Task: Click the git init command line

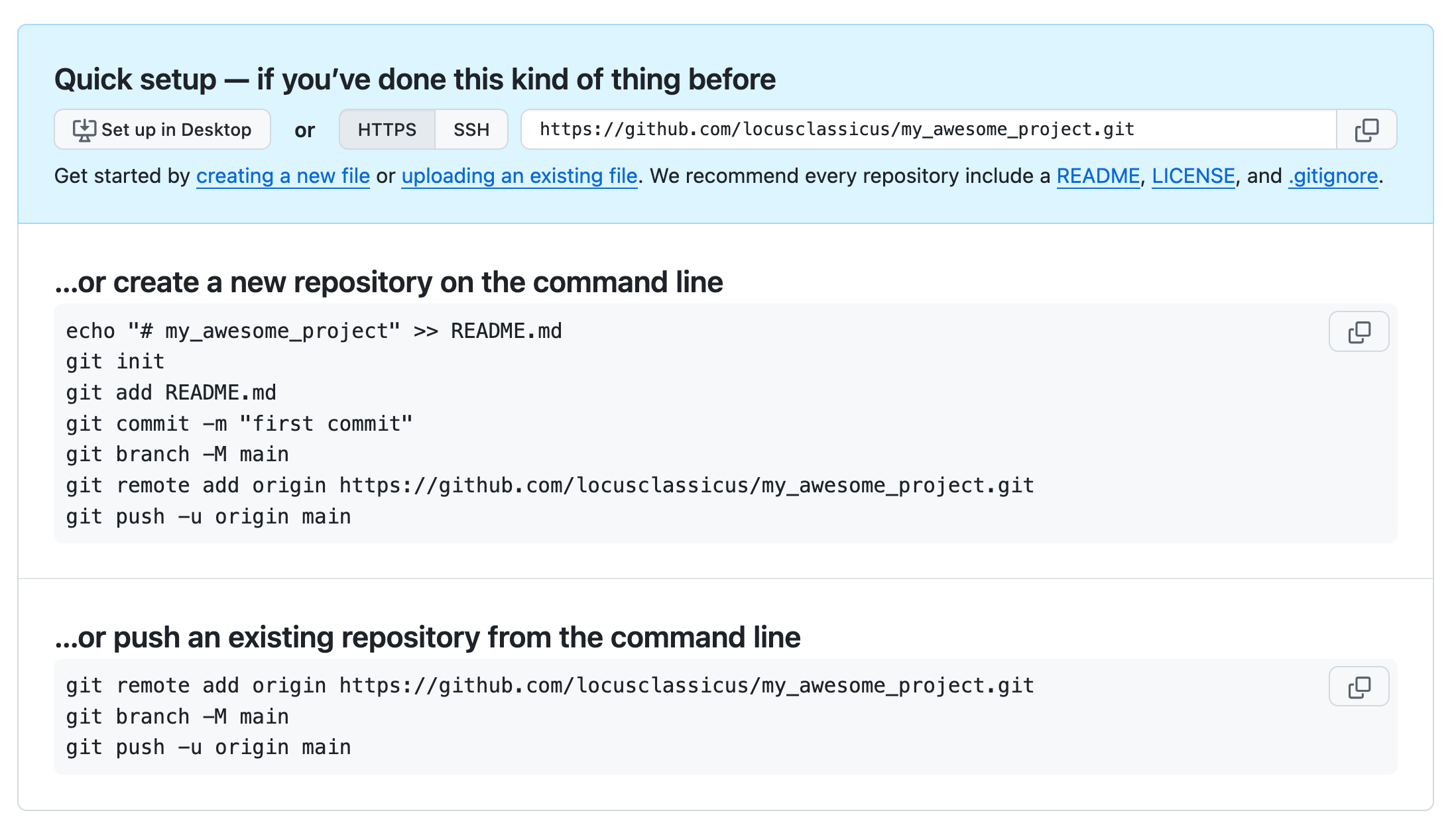Action: tap(115, 362)
